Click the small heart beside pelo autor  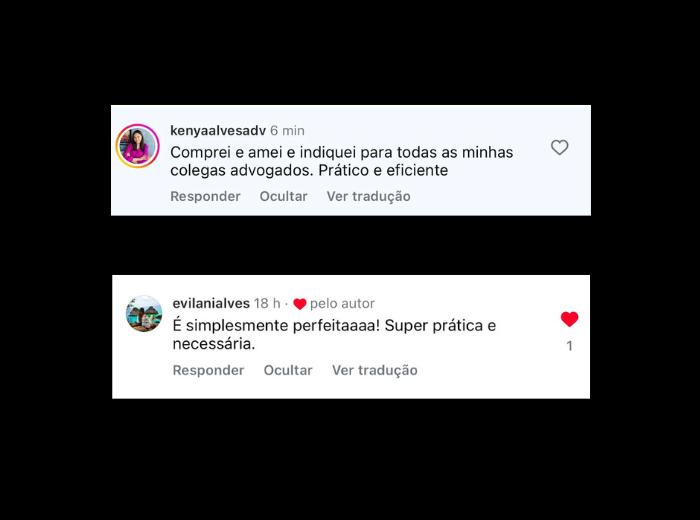(300, 304)
